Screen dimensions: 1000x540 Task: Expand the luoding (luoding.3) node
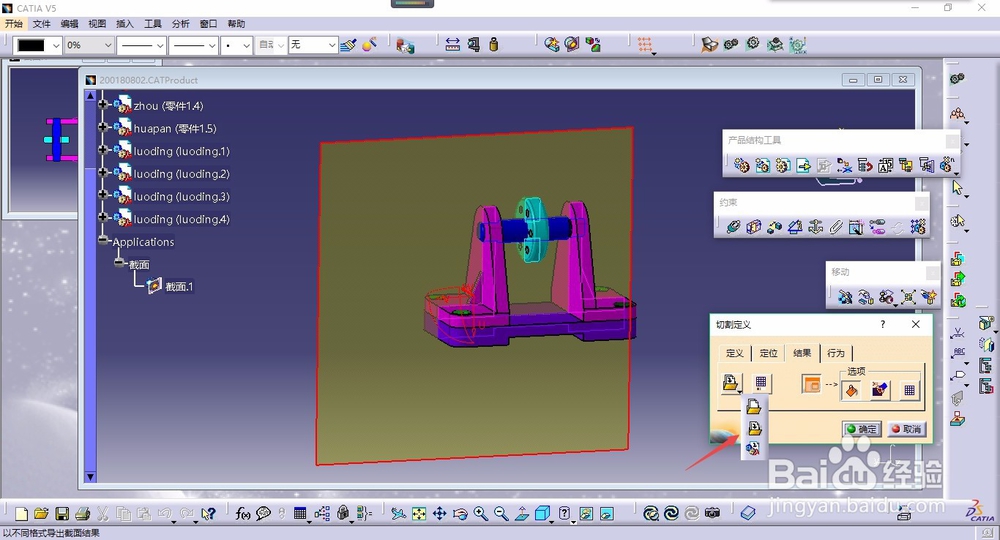[x=102, y=194]
